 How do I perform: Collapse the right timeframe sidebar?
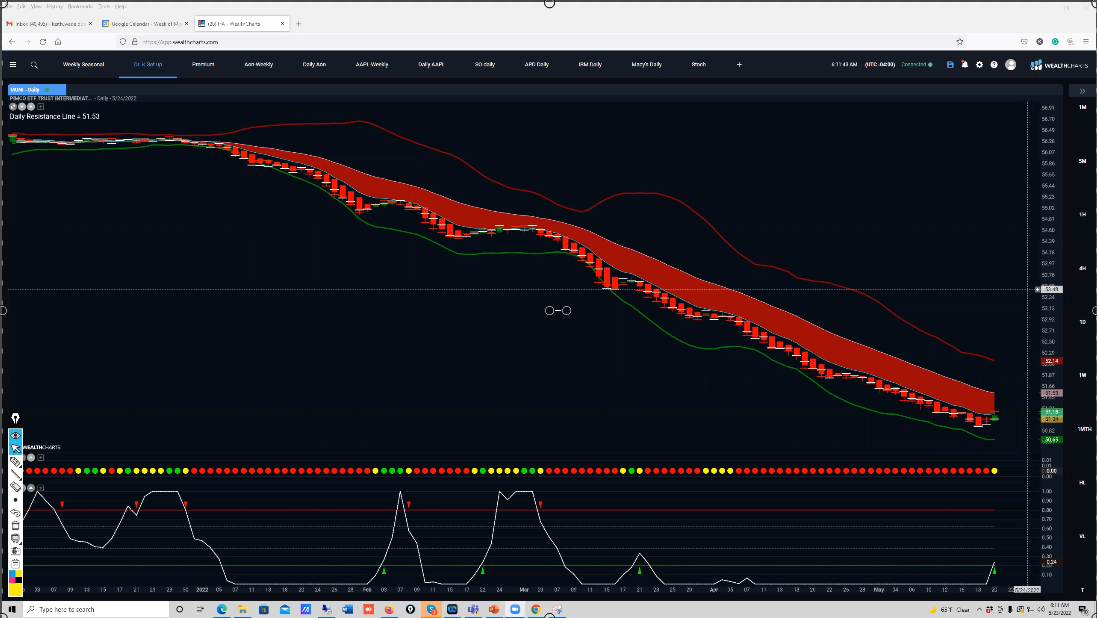coord(1082,91)
